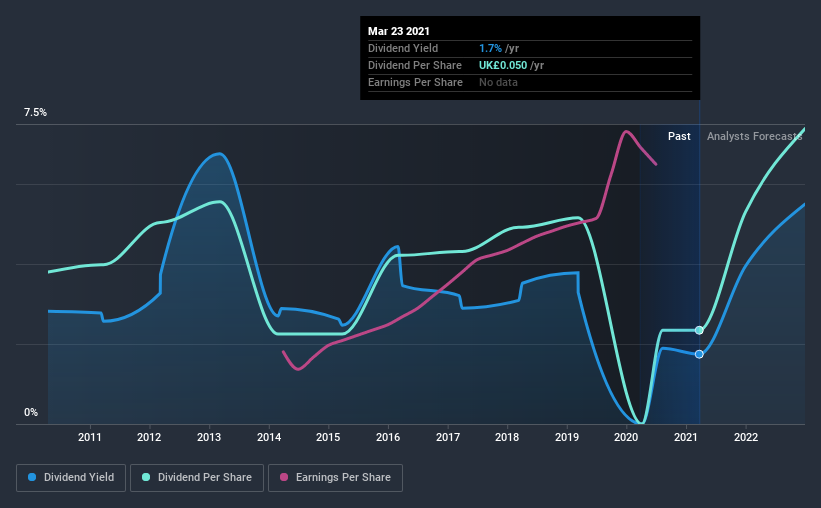This screenshot has width=821, height=508.
Task: Click the 2016 x-axis label
Action: (388, 437)
